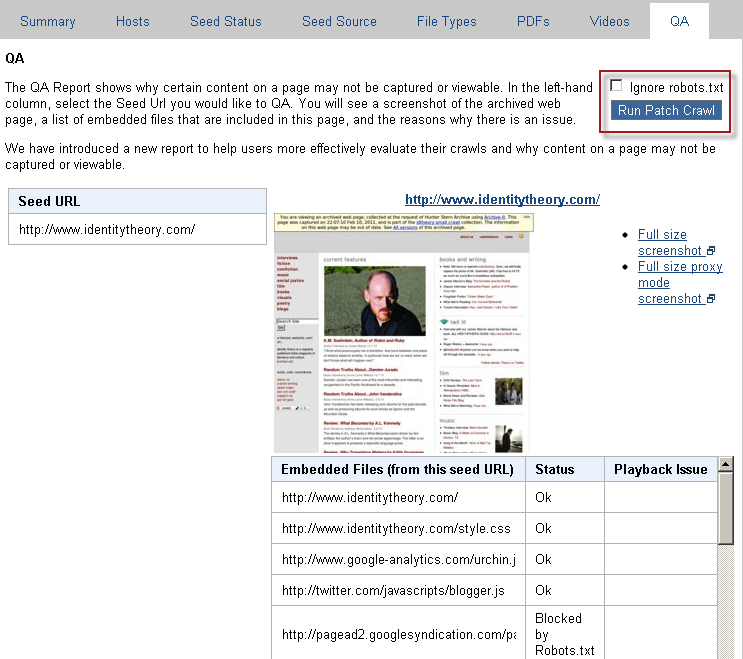Click the archived page screenshot thumbnail
Screen dimensions: 743x659
(403, 332)
